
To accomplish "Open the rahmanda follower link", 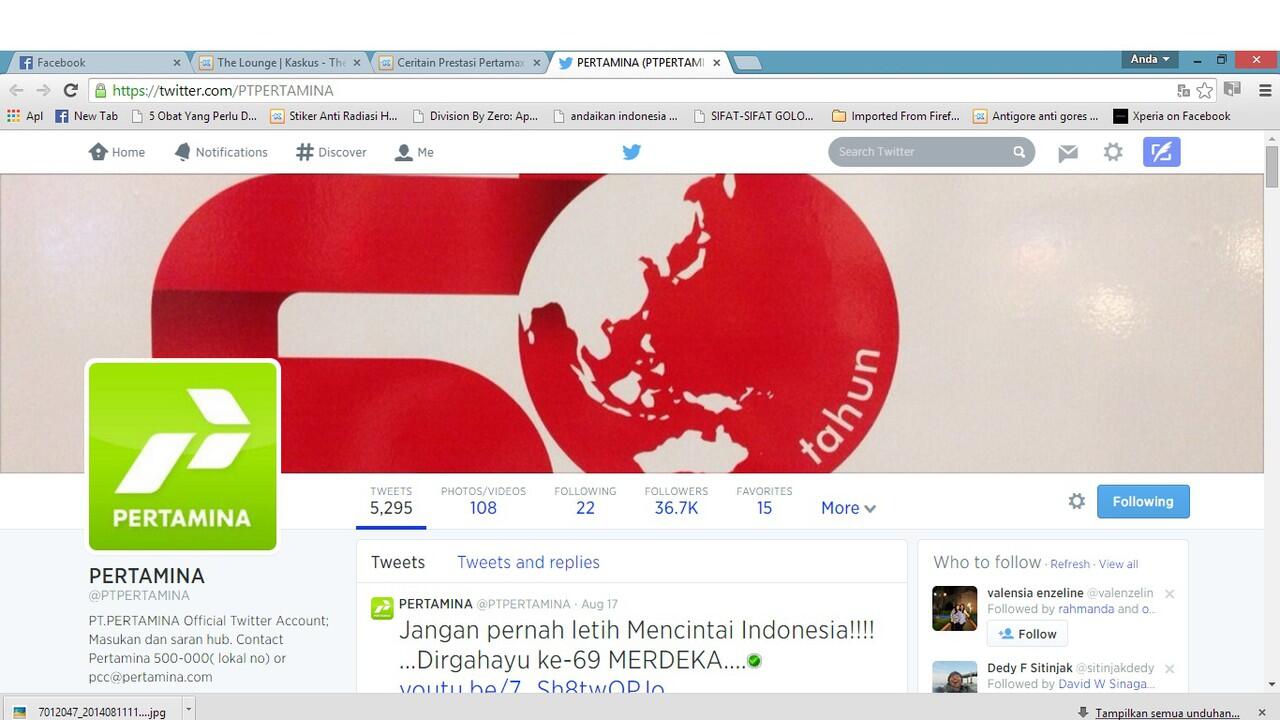I will coord(1086,609).
